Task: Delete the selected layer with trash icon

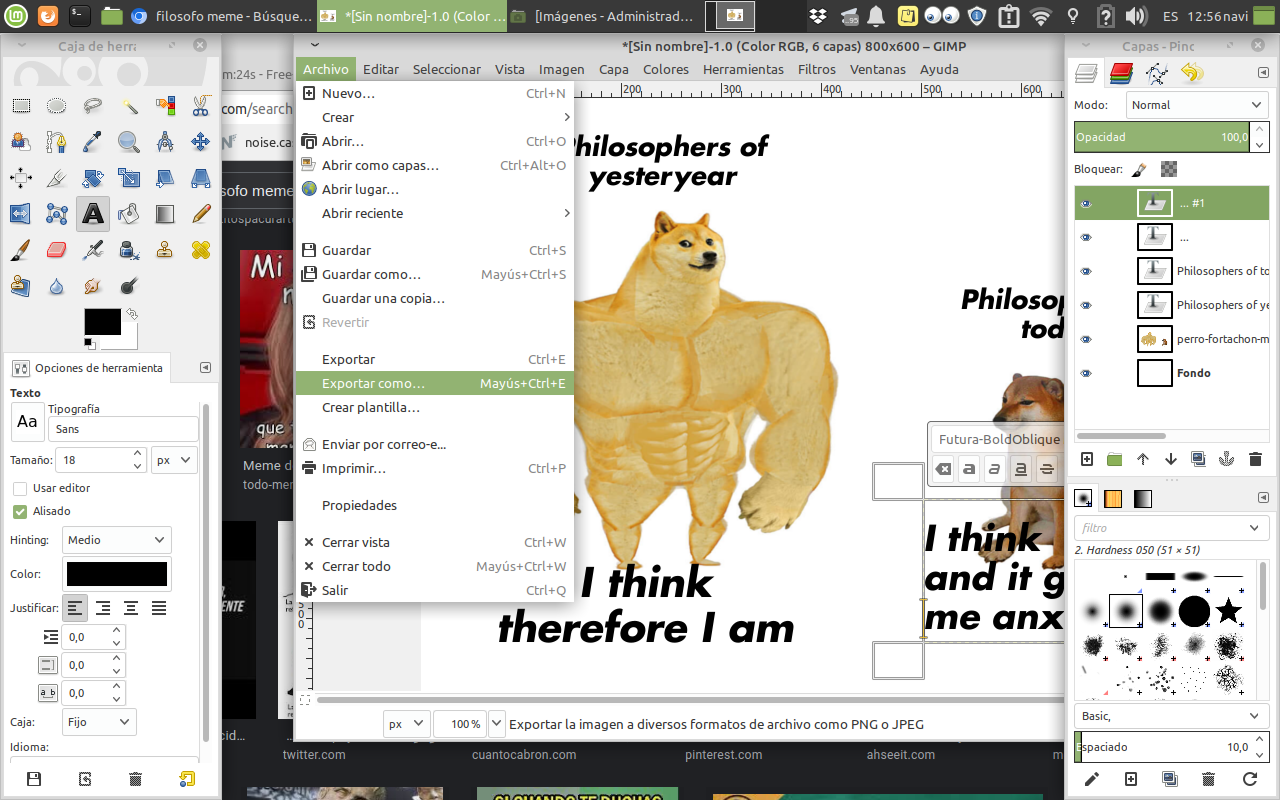Action: point(1255,459)
